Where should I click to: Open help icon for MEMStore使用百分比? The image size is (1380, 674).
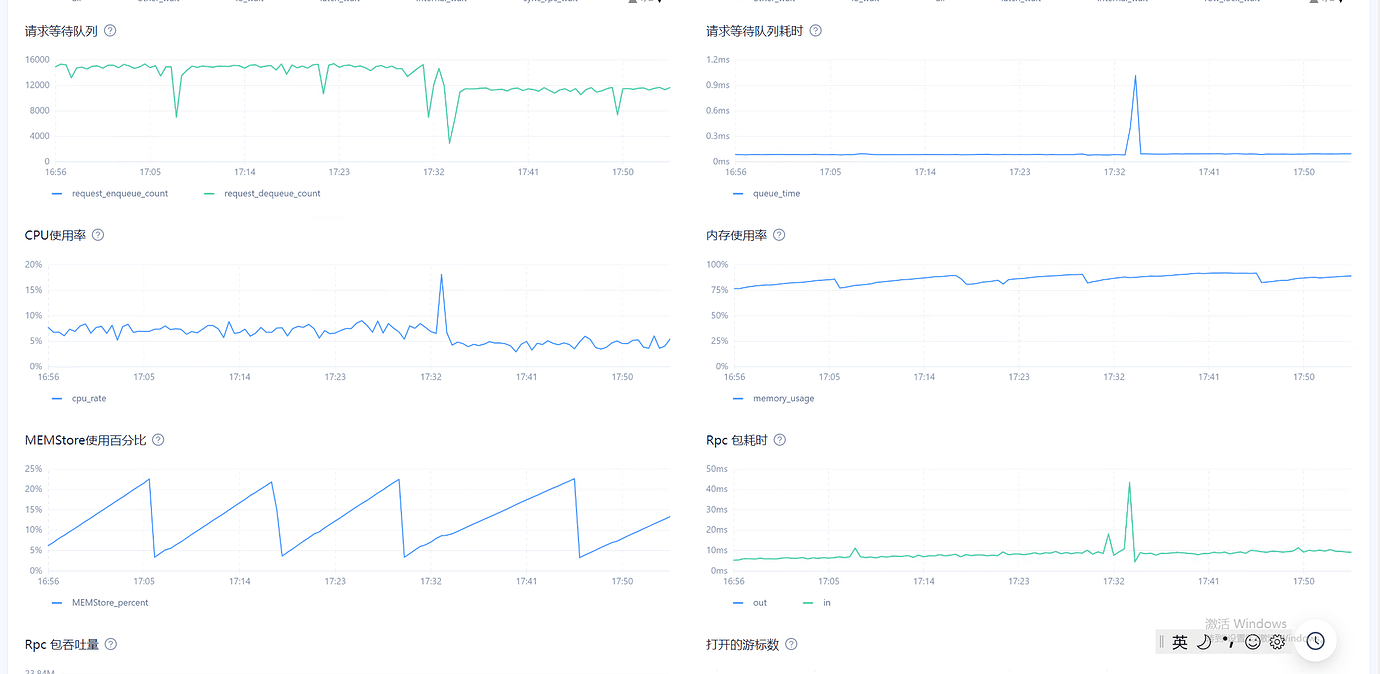158,440
